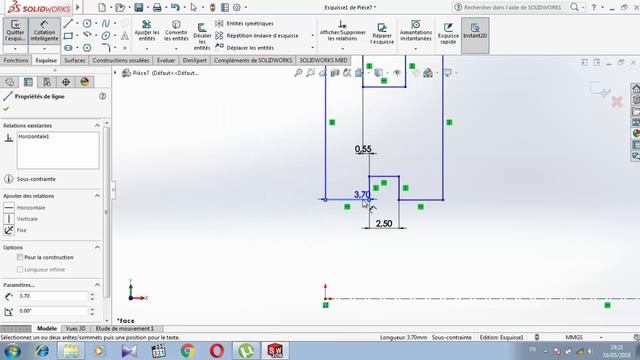Open the MMGS units dropdown
The height and width of the screenshot is (360, 640).
tap(601, 338)
